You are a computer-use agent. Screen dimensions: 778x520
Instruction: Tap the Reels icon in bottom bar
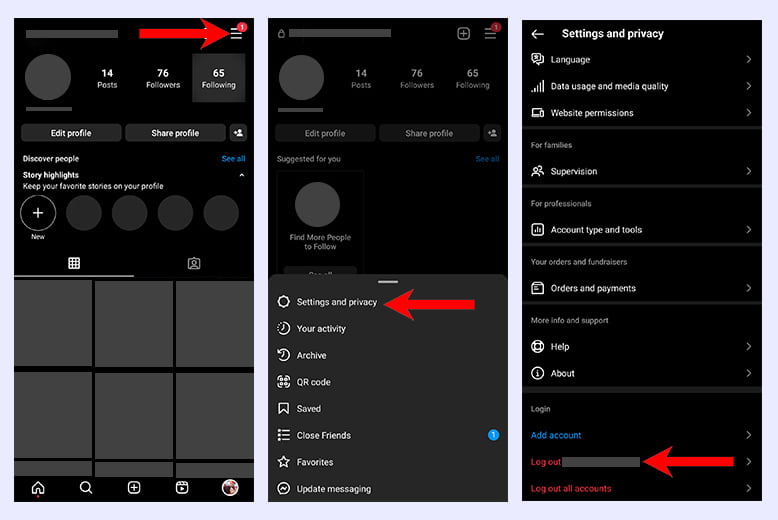coord(182,488)
